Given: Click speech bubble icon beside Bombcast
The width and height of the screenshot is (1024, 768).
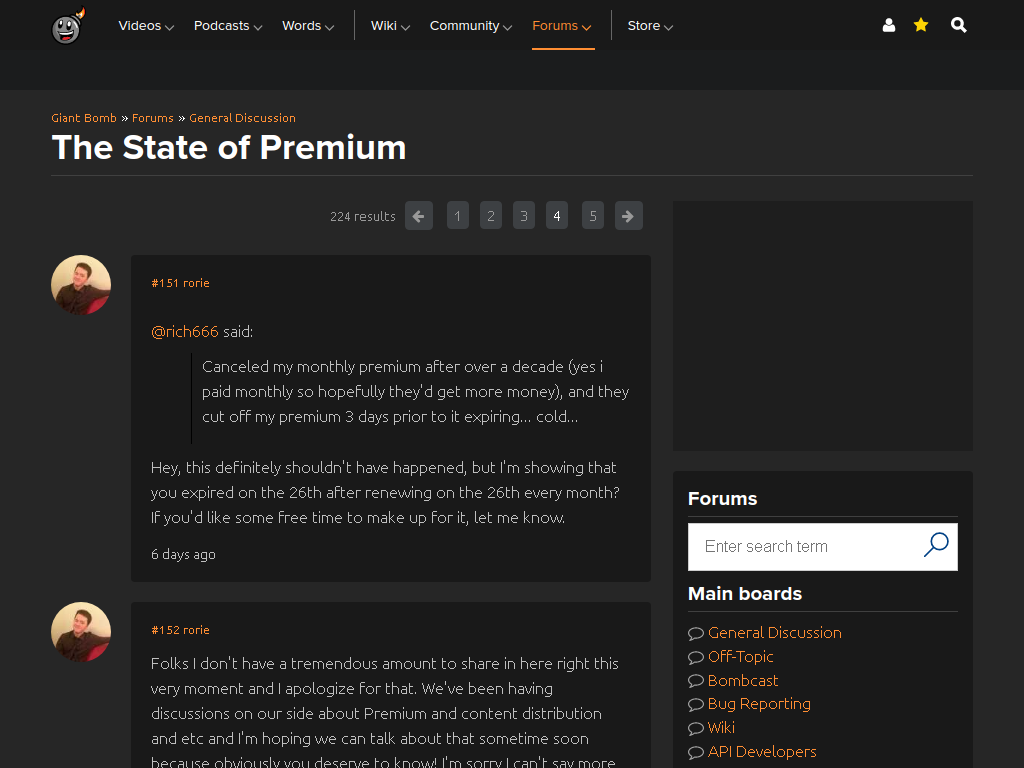Looking at the screenshot, I should 696,681.
